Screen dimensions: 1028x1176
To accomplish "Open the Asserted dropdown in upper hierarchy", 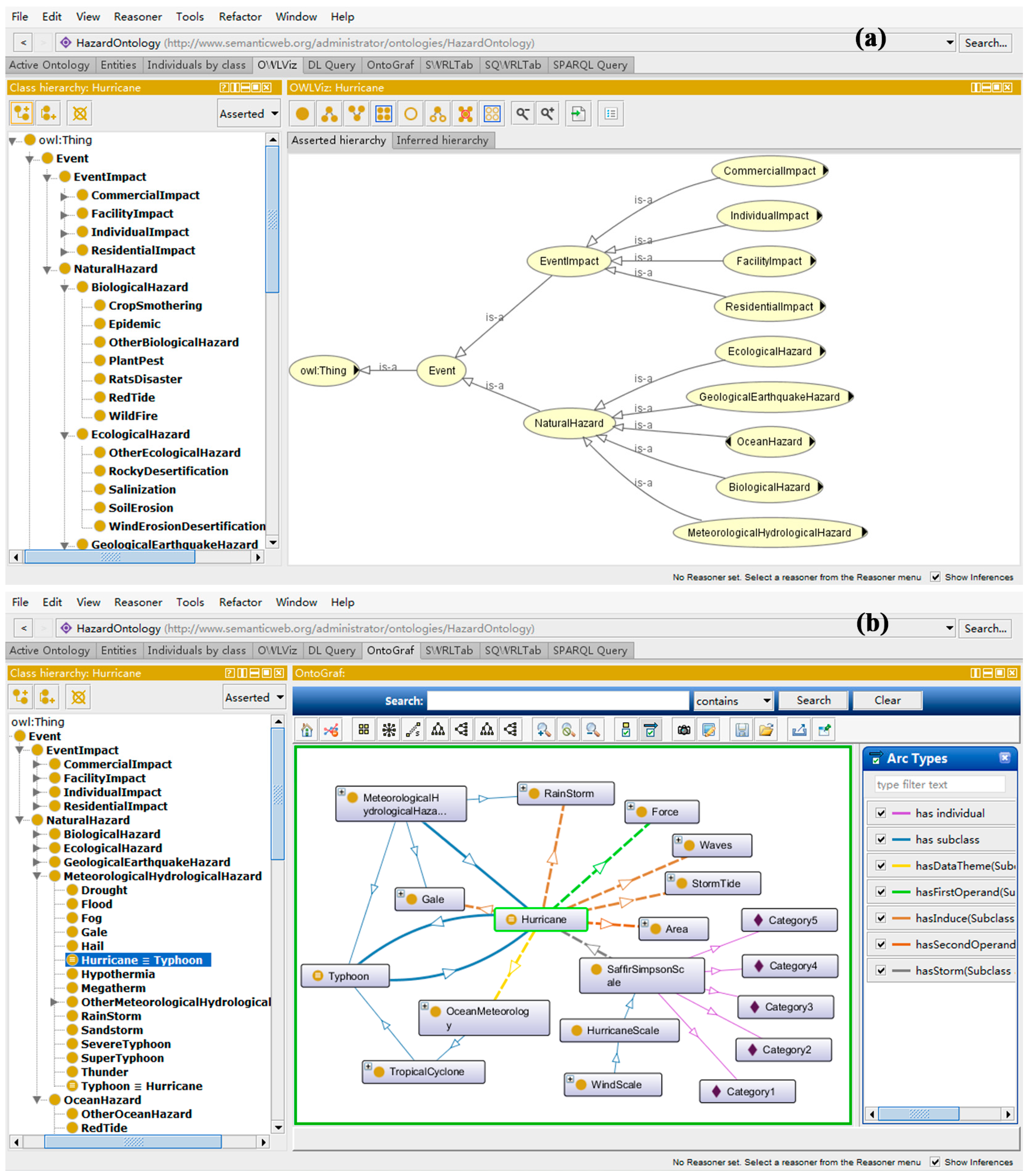I will click(x=248, y=114).
